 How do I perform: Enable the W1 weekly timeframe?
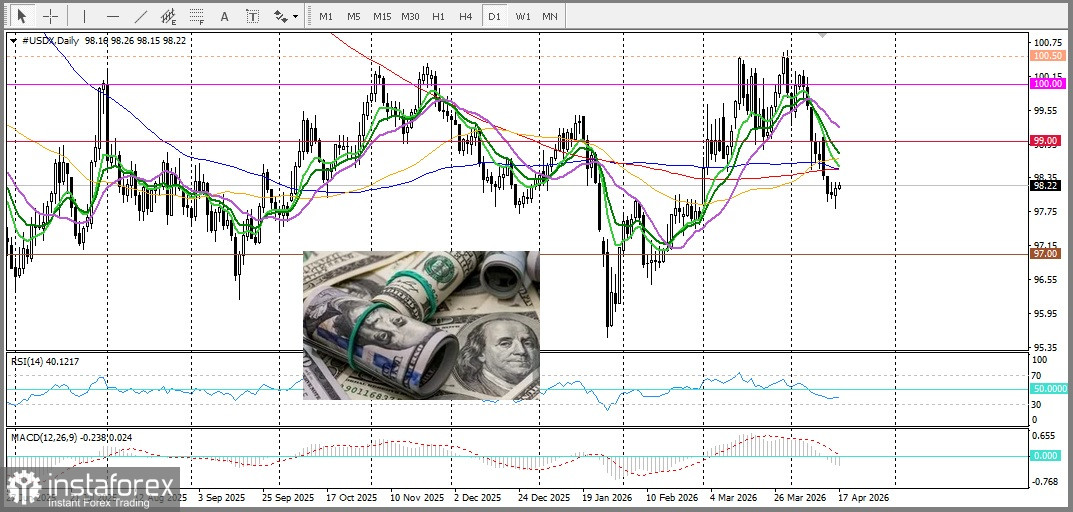tap(523, 16)
